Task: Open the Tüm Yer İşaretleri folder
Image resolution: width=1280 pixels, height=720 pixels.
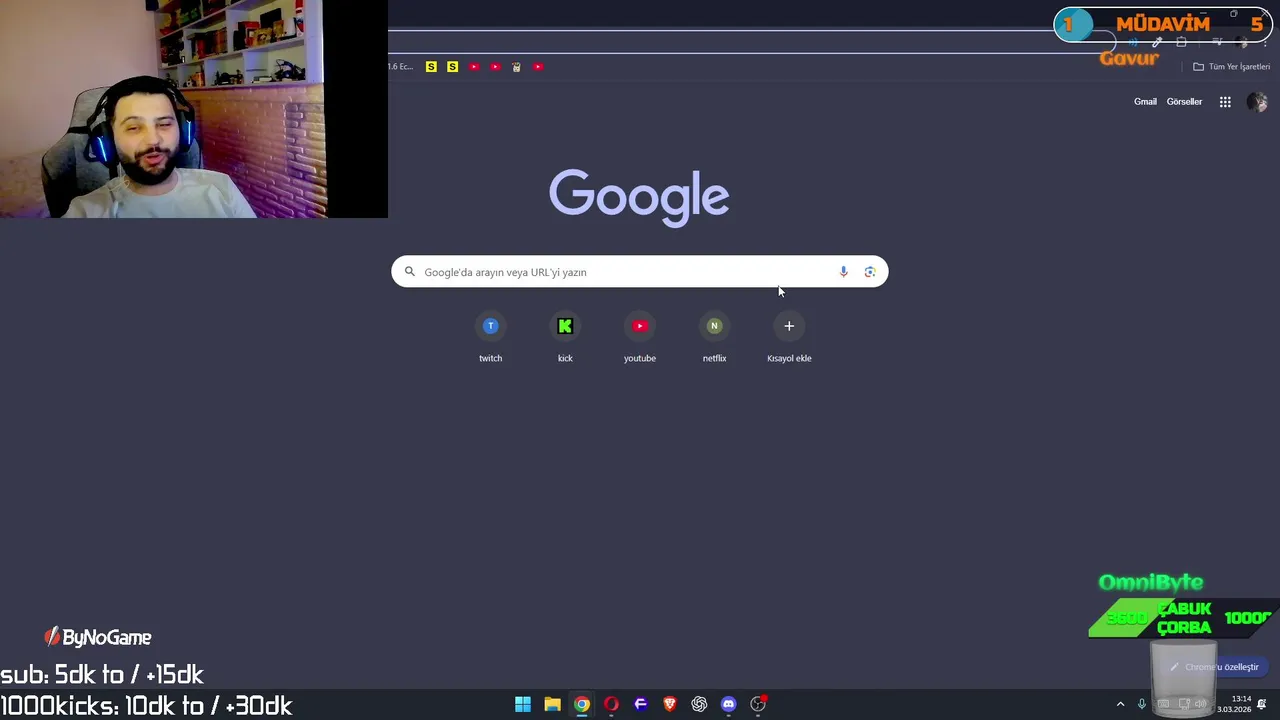Action: click(1231, 67)
